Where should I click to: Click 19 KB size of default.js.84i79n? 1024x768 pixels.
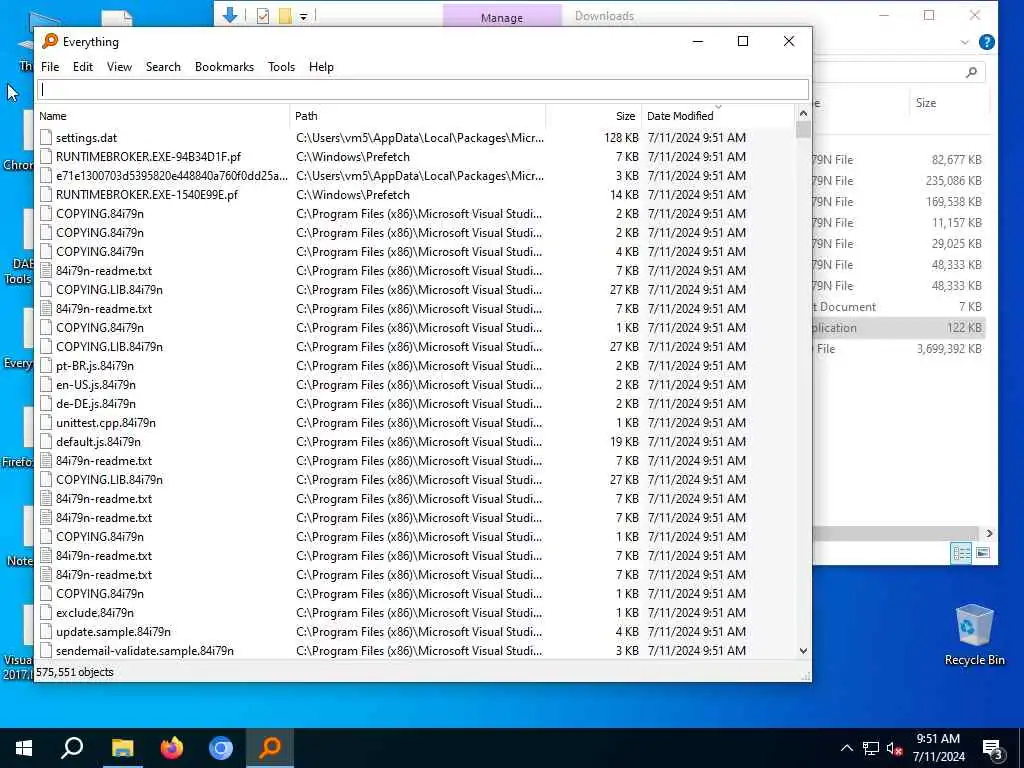(x=624, y=441)
